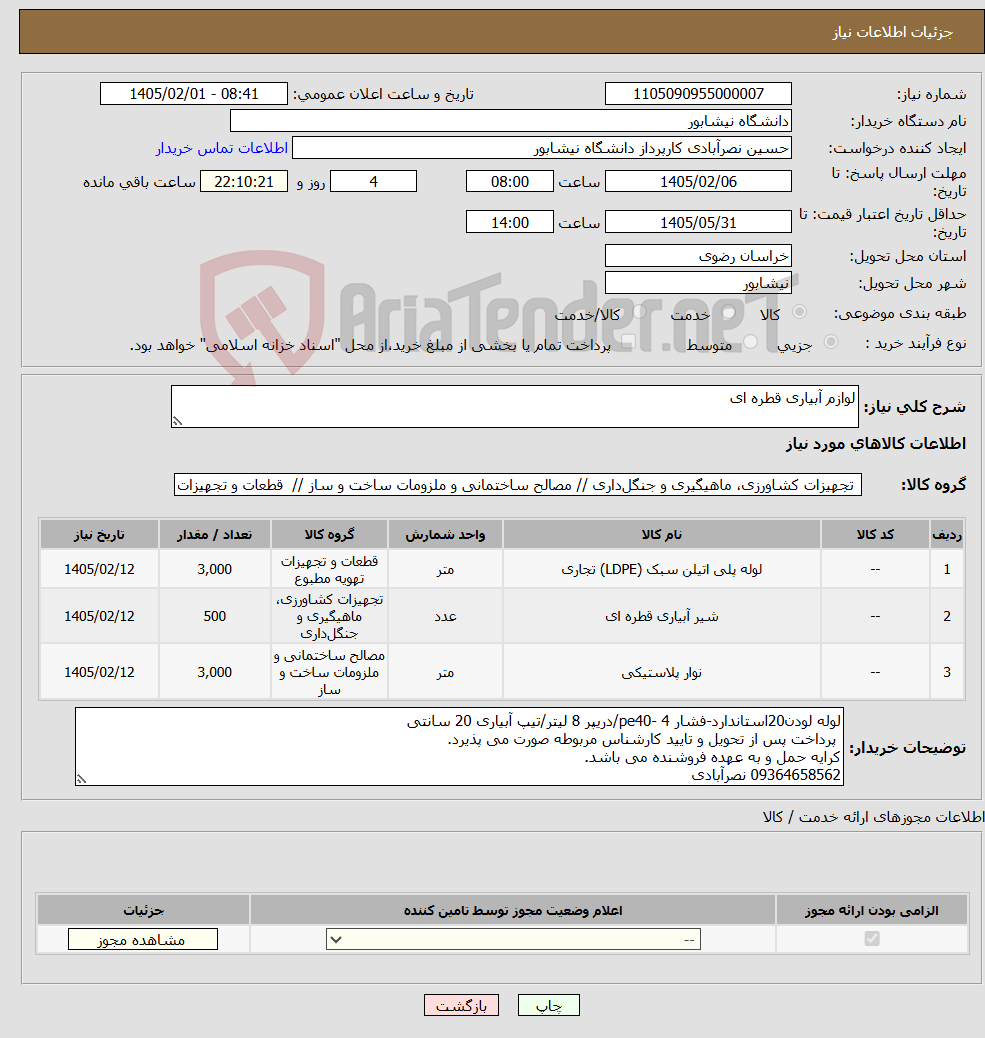The image size is (985, 1038).
Task: Open the مشاهده مجوز button
Action: (142, 939)
